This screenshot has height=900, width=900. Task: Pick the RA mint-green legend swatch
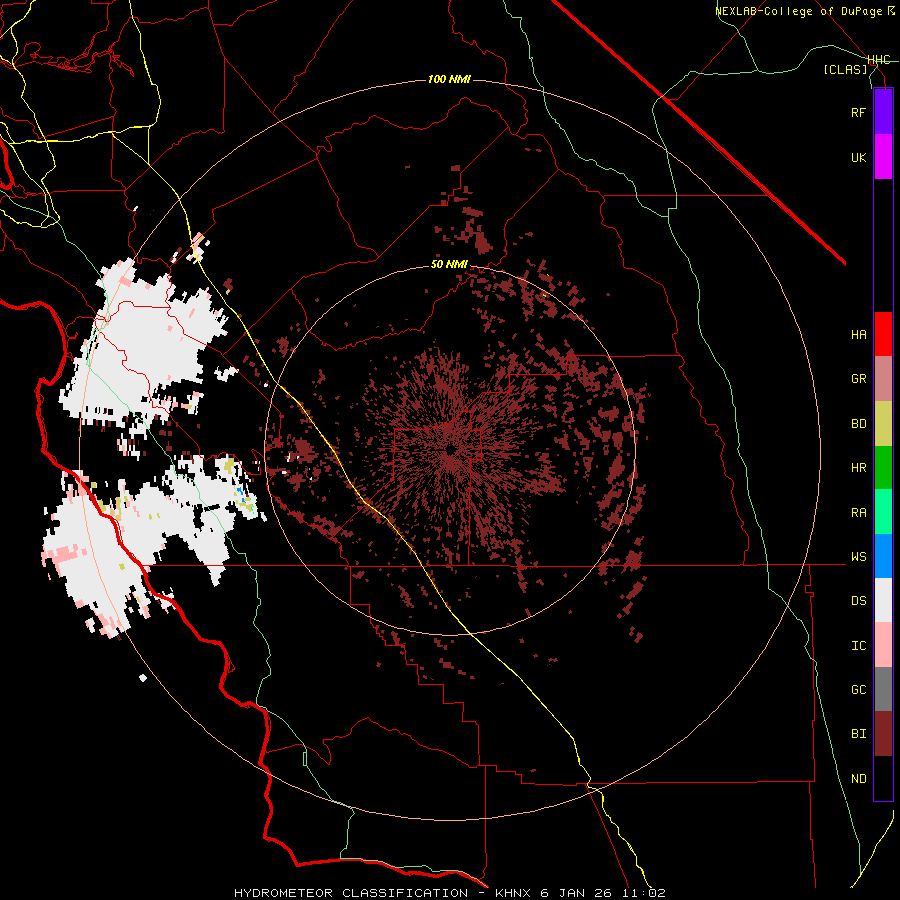point(883,512)
